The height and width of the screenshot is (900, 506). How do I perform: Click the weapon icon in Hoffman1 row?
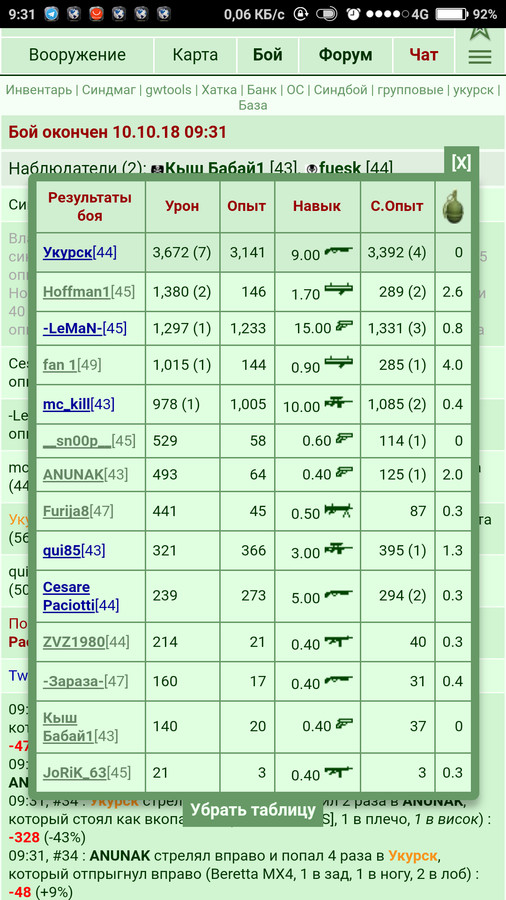[338, 291]
